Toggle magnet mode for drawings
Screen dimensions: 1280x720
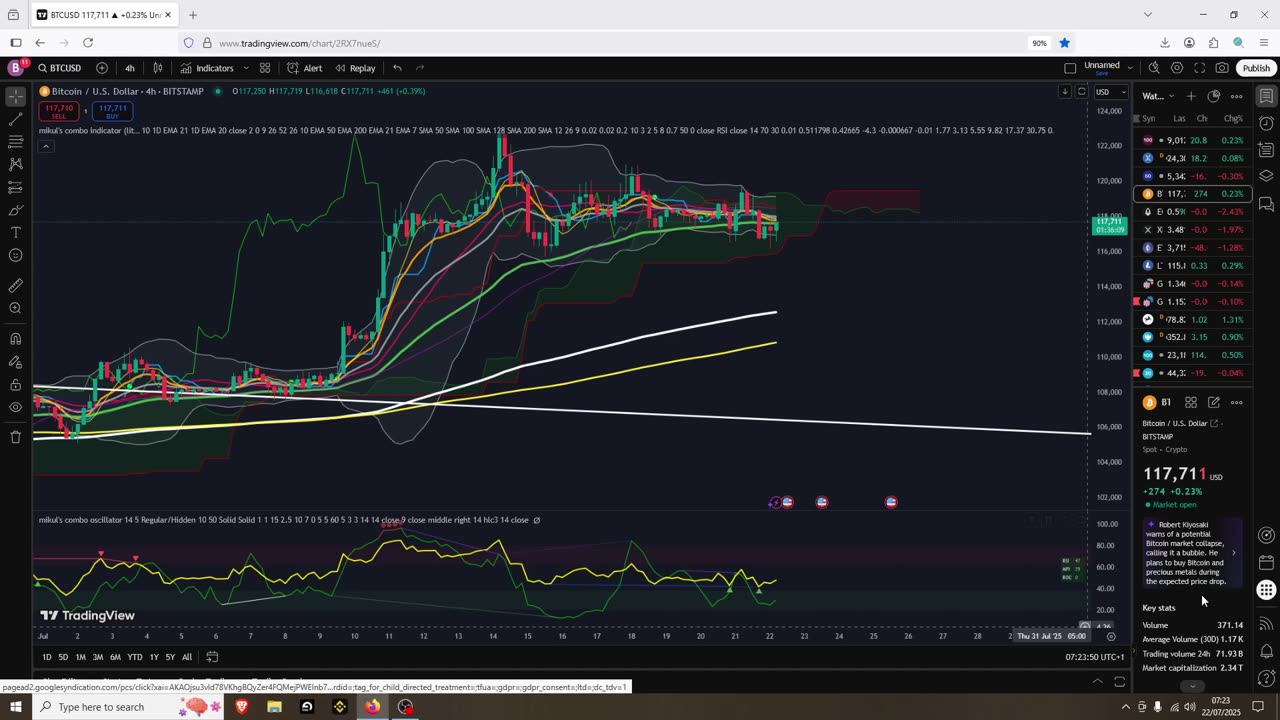(x=15, y=339)
